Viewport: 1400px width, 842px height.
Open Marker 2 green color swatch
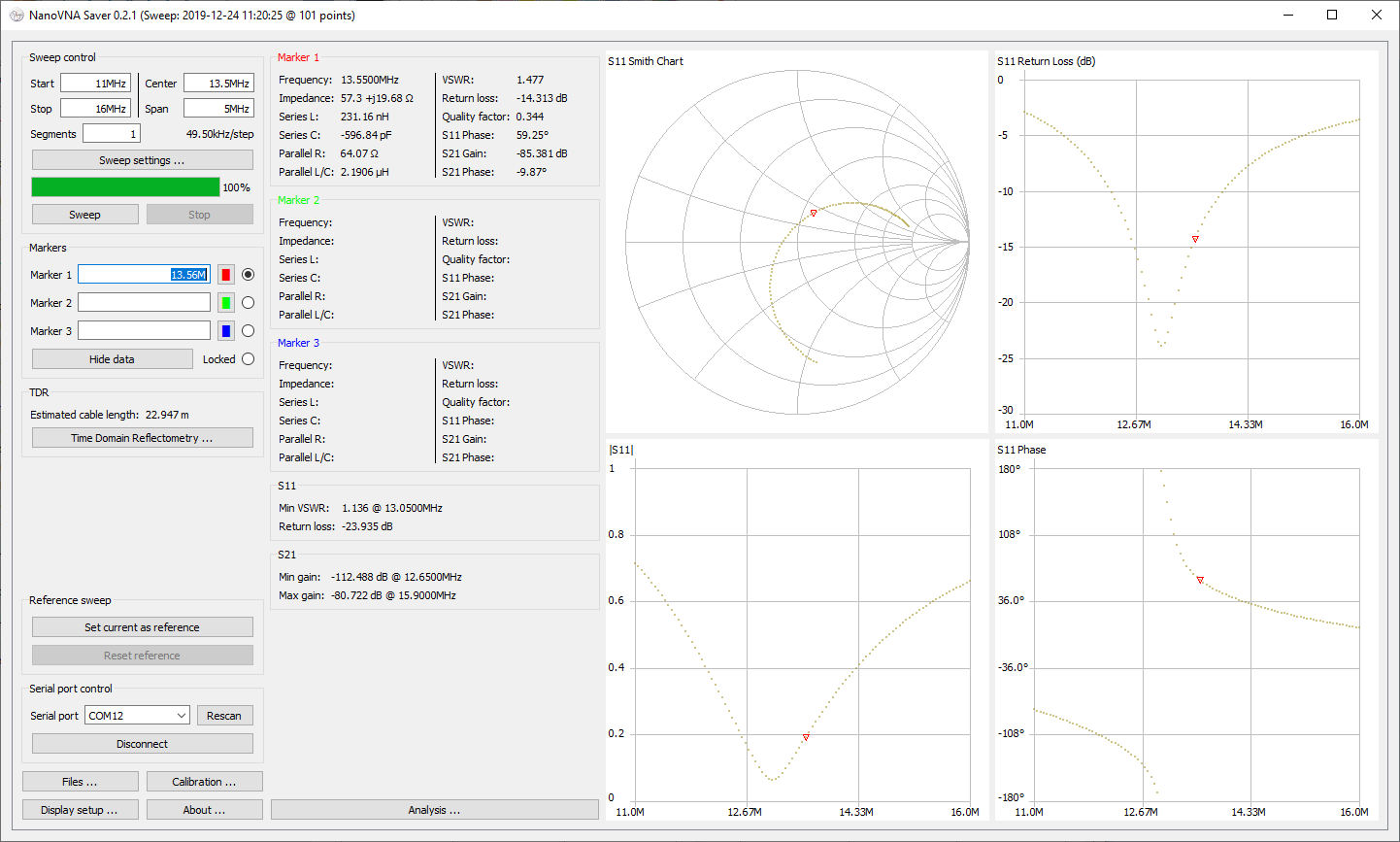[x=226, y=303]
